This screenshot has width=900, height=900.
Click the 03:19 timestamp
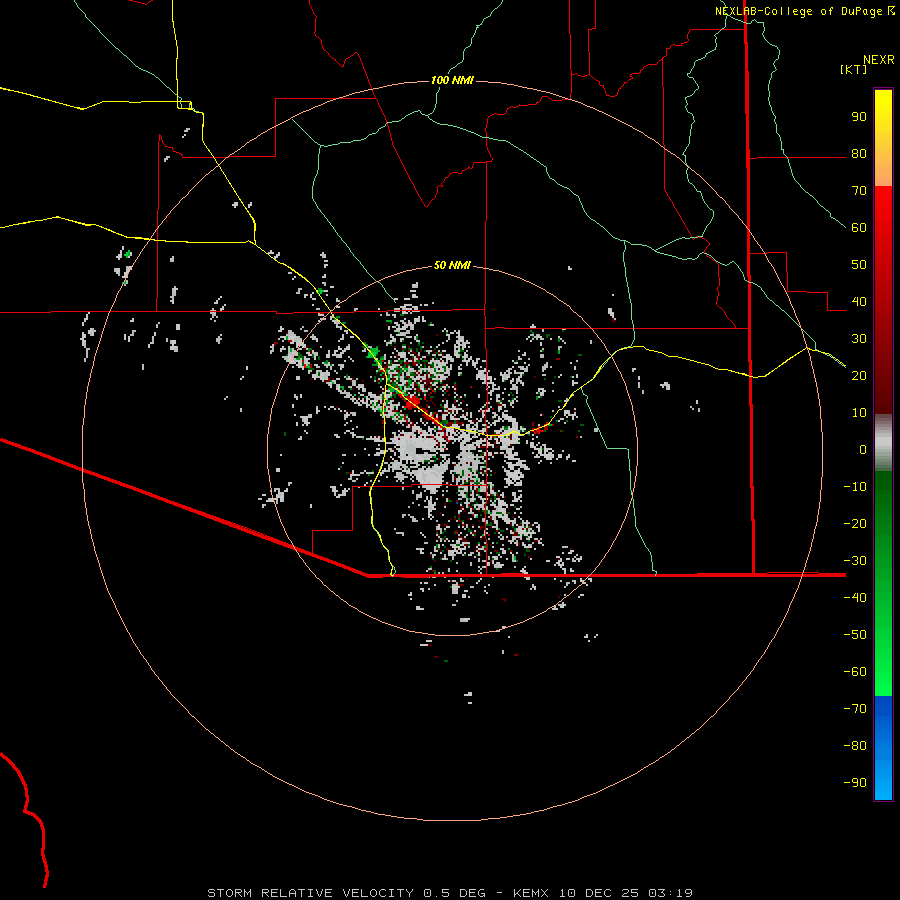click(x=671, y=893)
